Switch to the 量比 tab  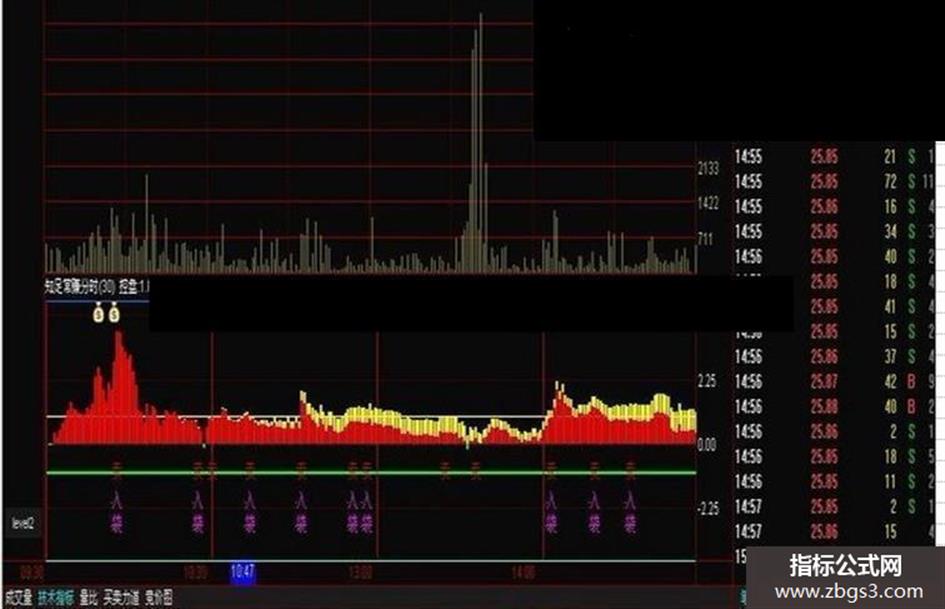(89, 598)
